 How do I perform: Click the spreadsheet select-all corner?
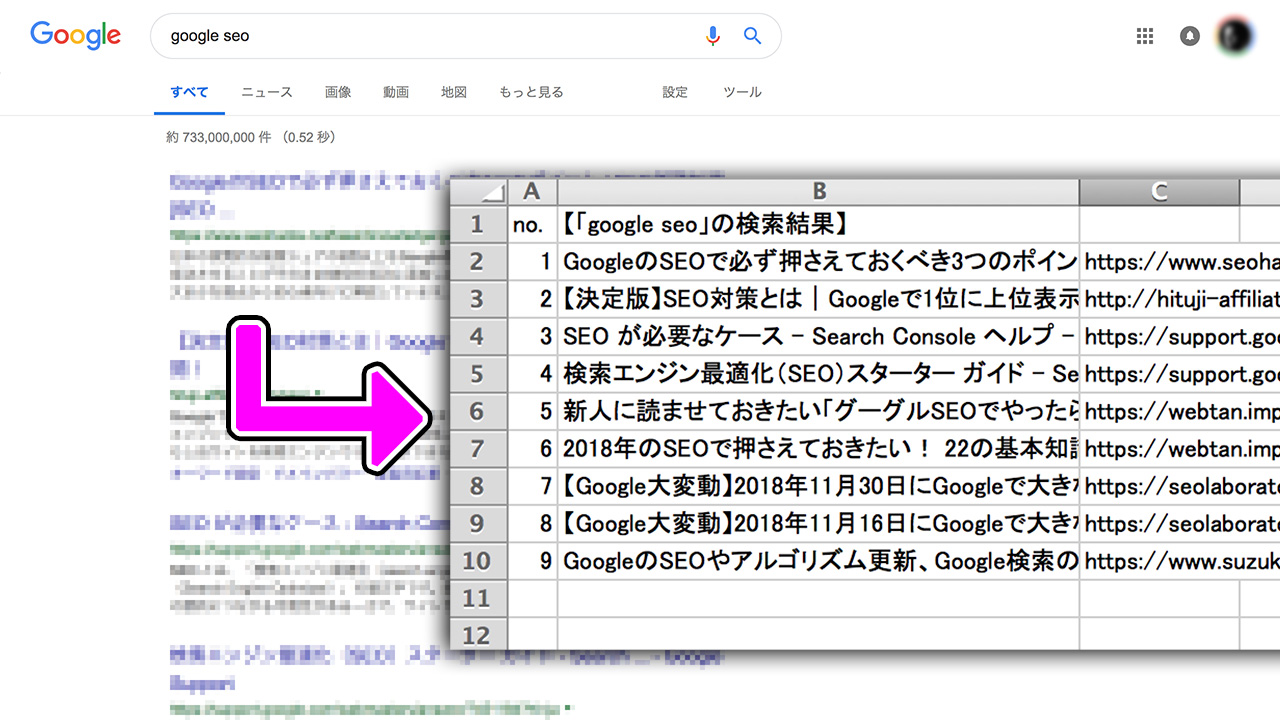tap(479, 192)
